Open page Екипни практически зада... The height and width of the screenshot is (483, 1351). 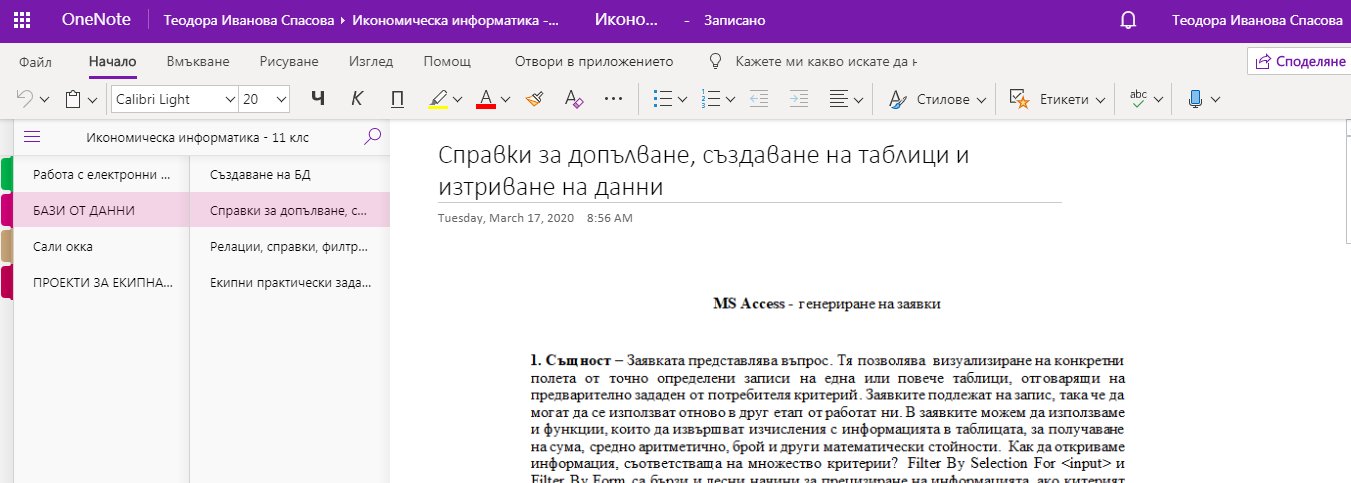pyautogui.click(x=290, y=283)
